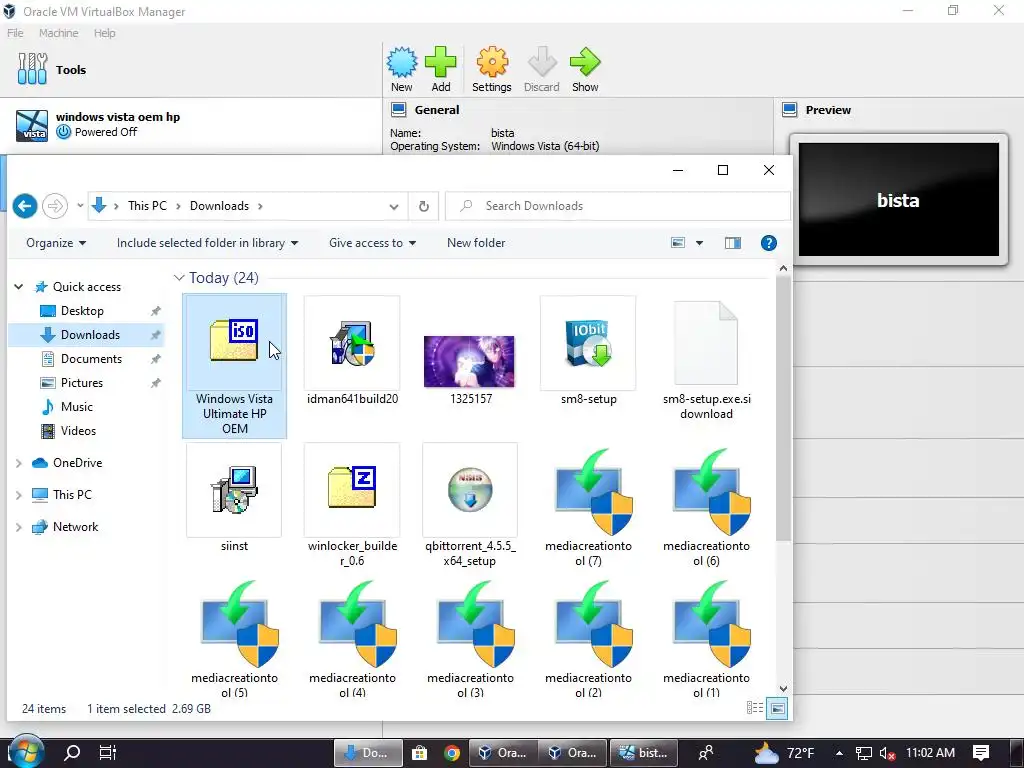Viewport: 1024px width, 768px height.
Task: Select Pictures in Quick access
Action: [82, 383]
